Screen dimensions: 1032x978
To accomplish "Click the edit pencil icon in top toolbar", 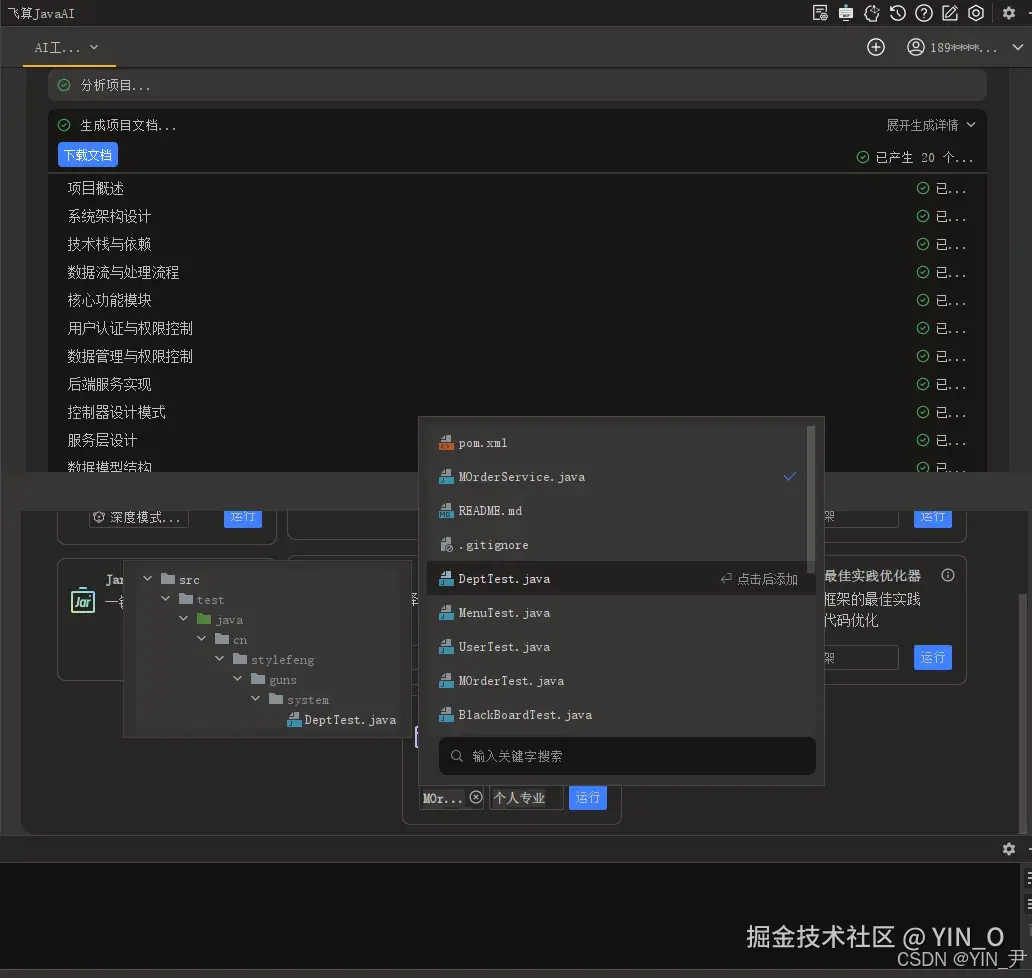I will coord(949,13).
